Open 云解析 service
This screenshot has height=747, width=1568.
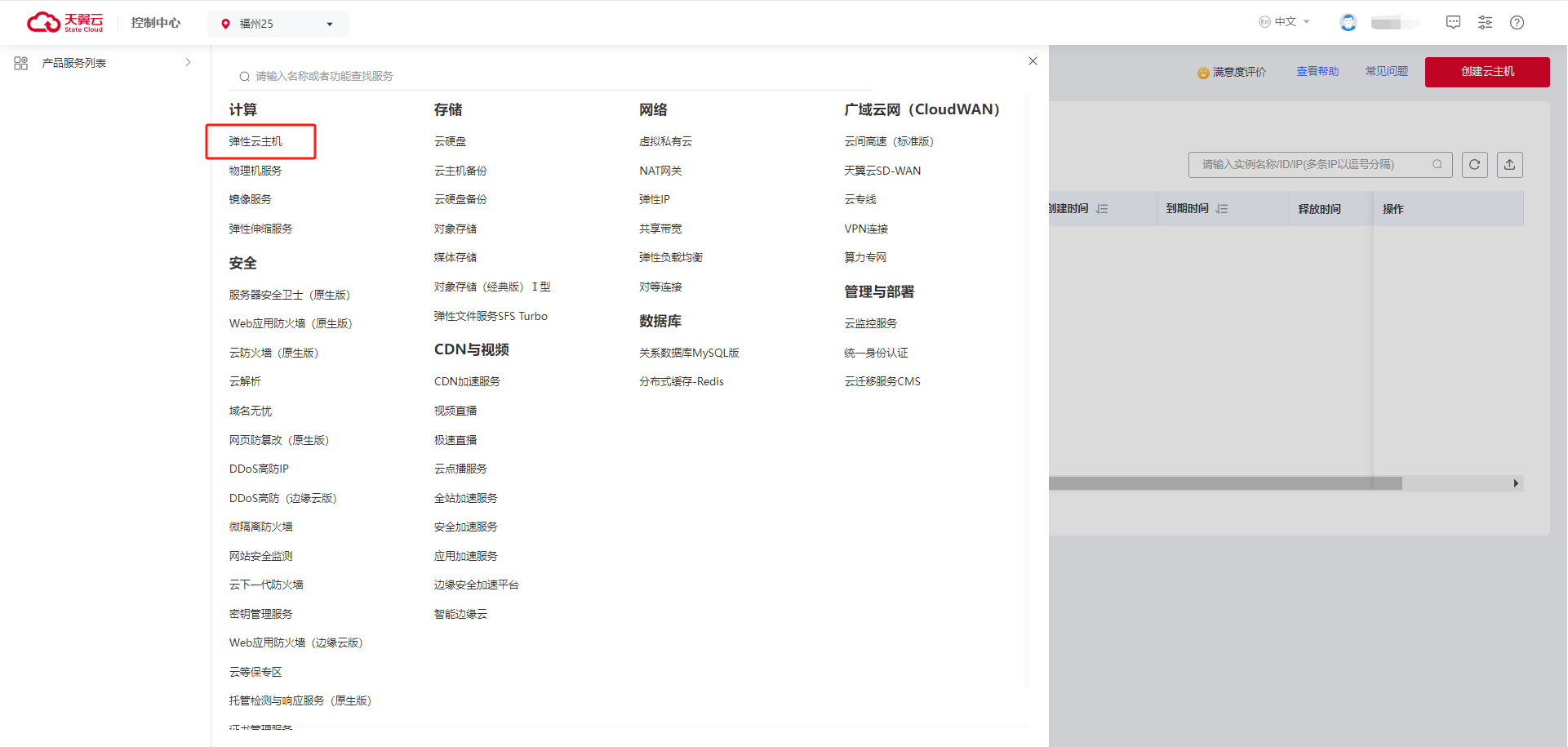245,381
